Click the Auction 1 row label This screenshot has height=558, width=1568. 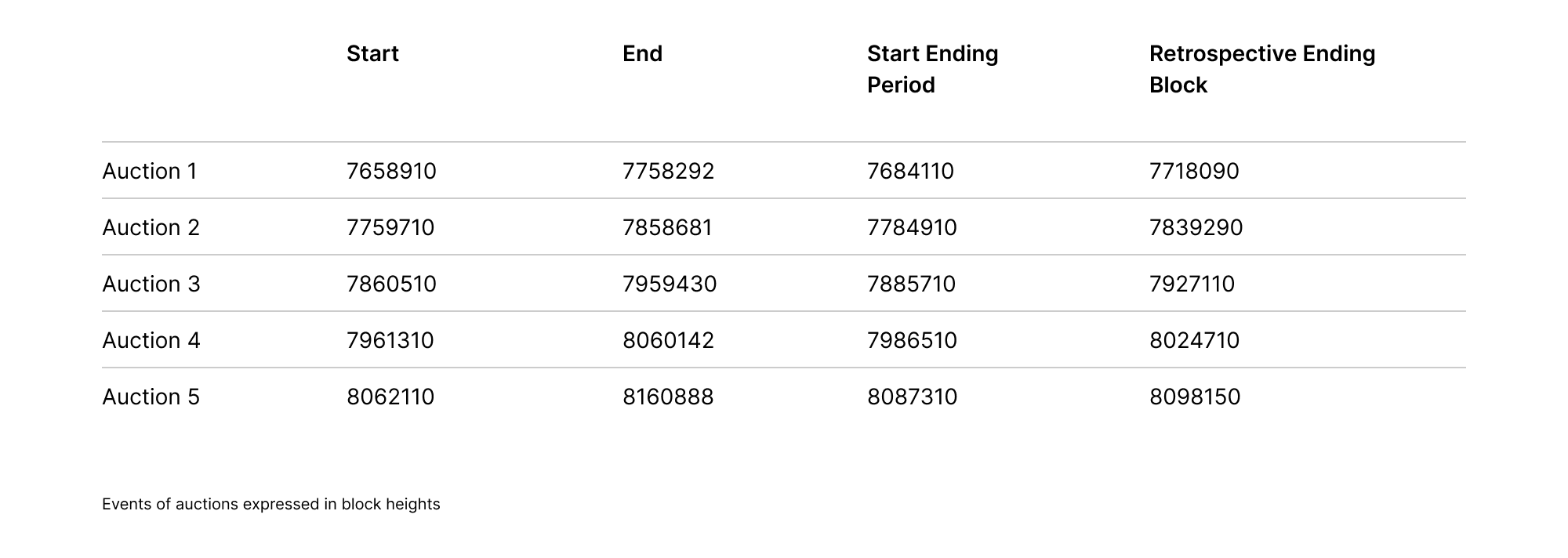pyautogui.click(x=150, y=171)
